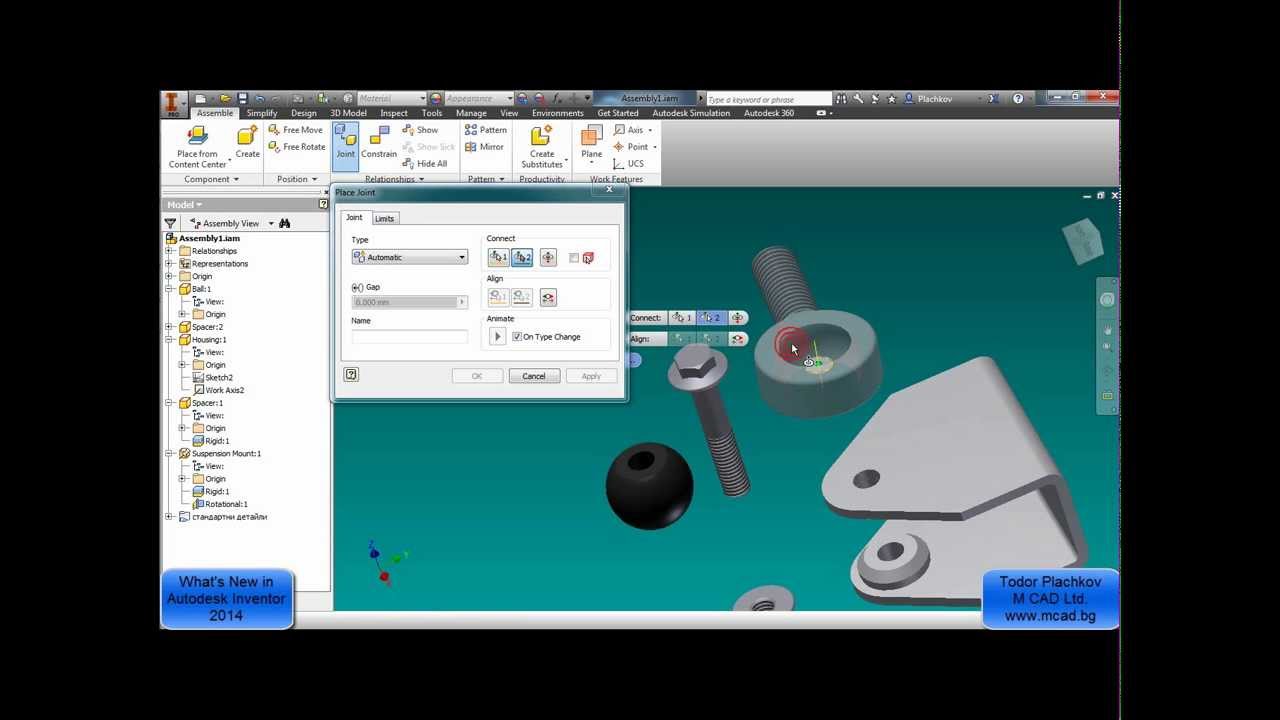Open the appearance color sphere icon
The width and height of the screenshot is (1280, 720).
(x=435, y=99)
